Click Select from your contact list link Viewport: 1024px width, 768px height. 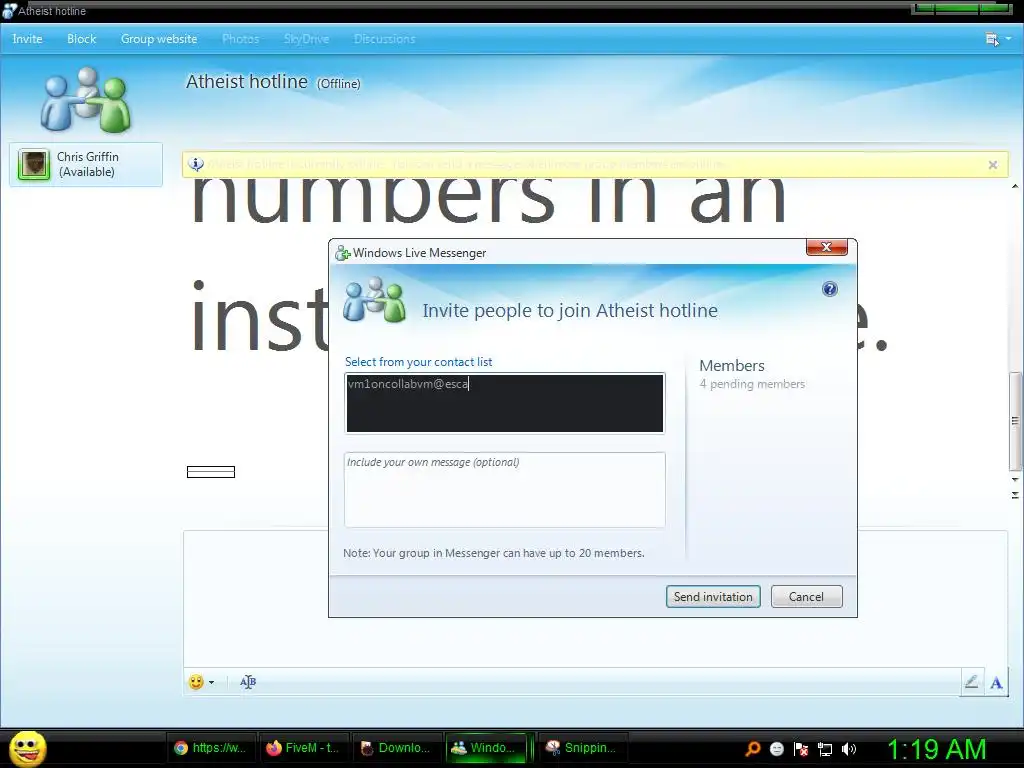(419, 362)
